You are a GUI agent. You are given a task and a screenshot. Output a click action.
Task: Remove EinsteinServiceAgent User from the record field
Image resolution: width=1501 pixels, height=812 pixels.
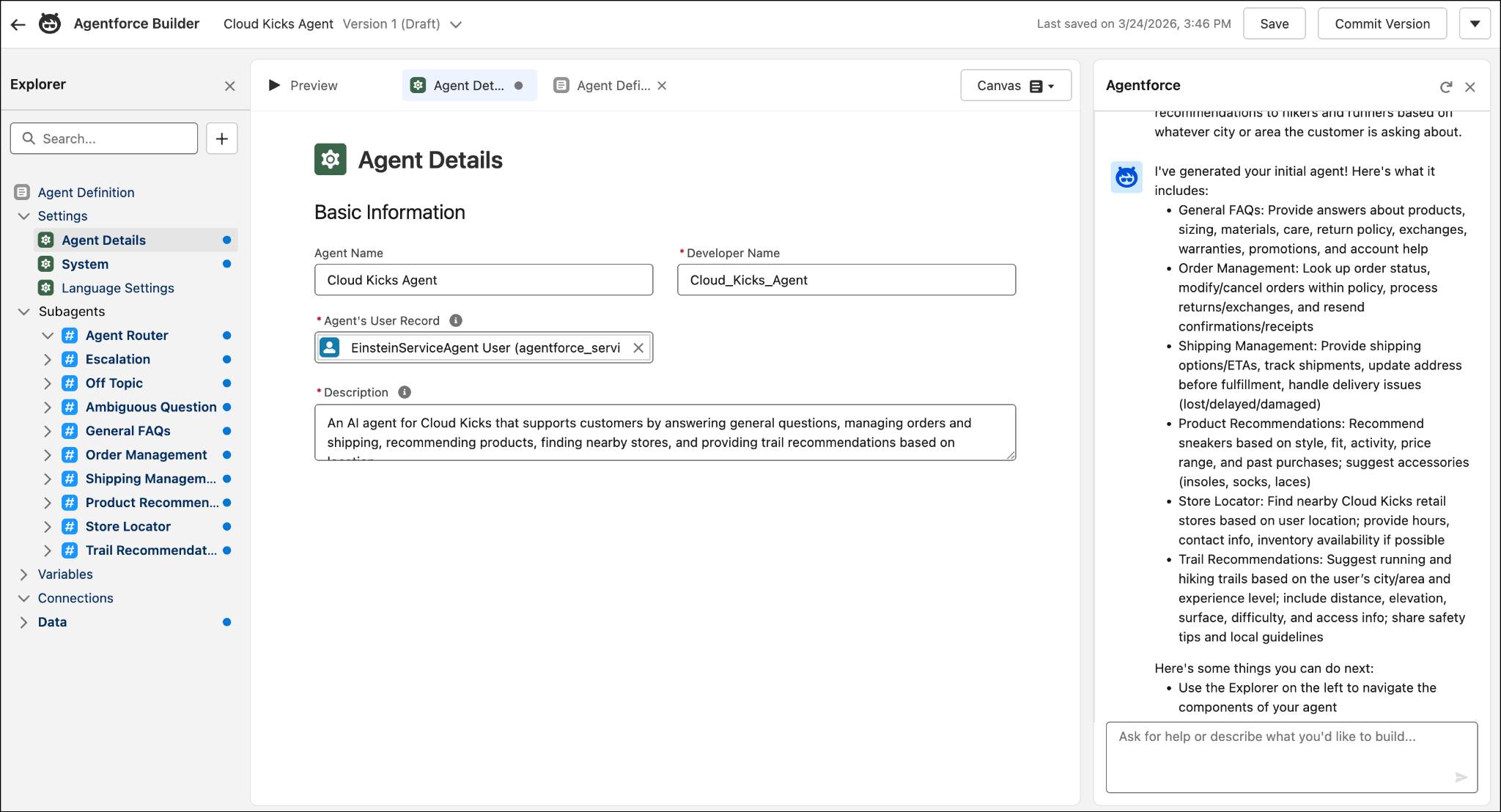(x=638, y=347)
